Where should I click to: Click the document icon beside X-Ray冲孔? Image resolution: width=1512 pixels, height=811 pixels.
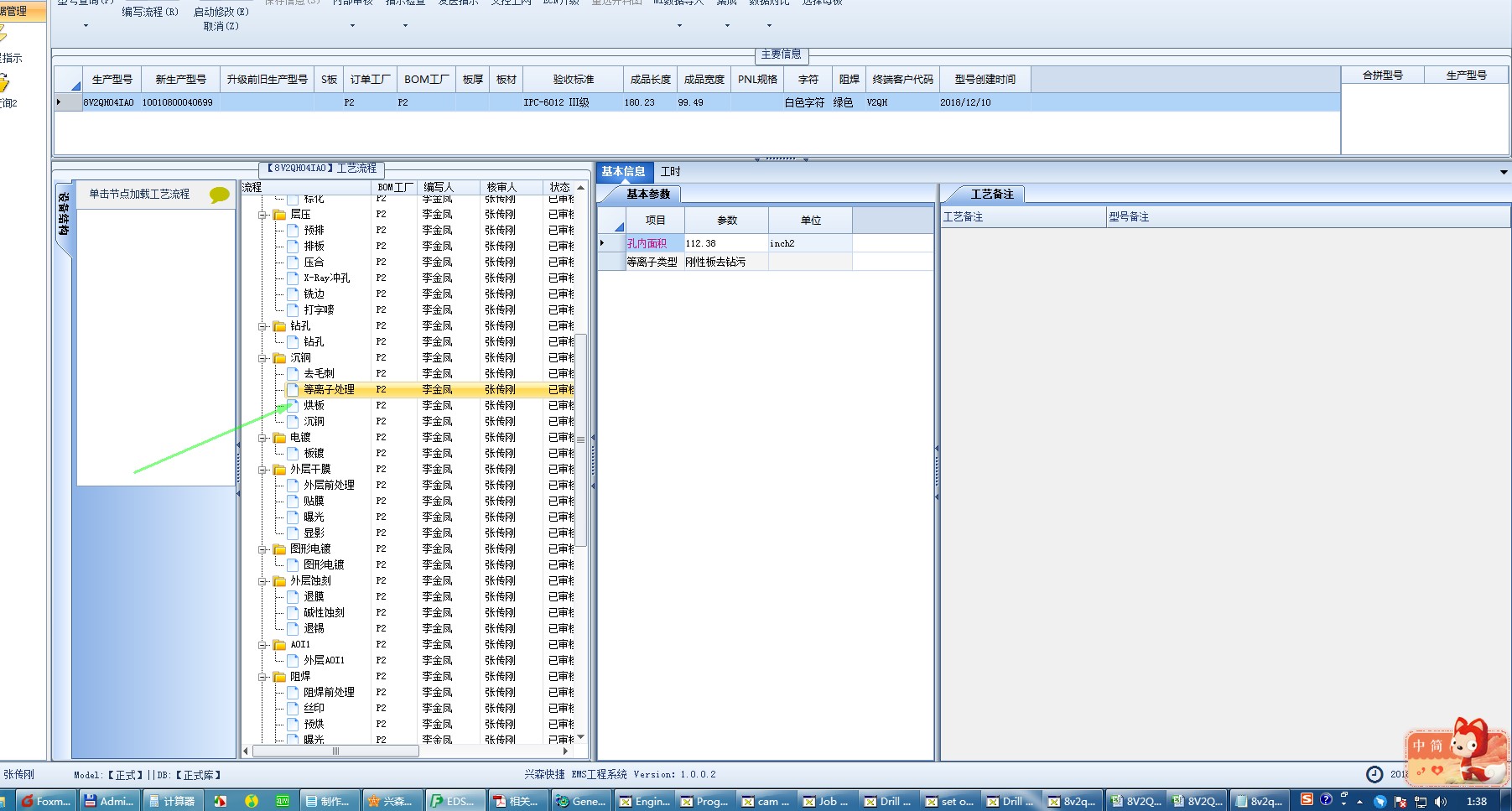[x=293, y=278]
